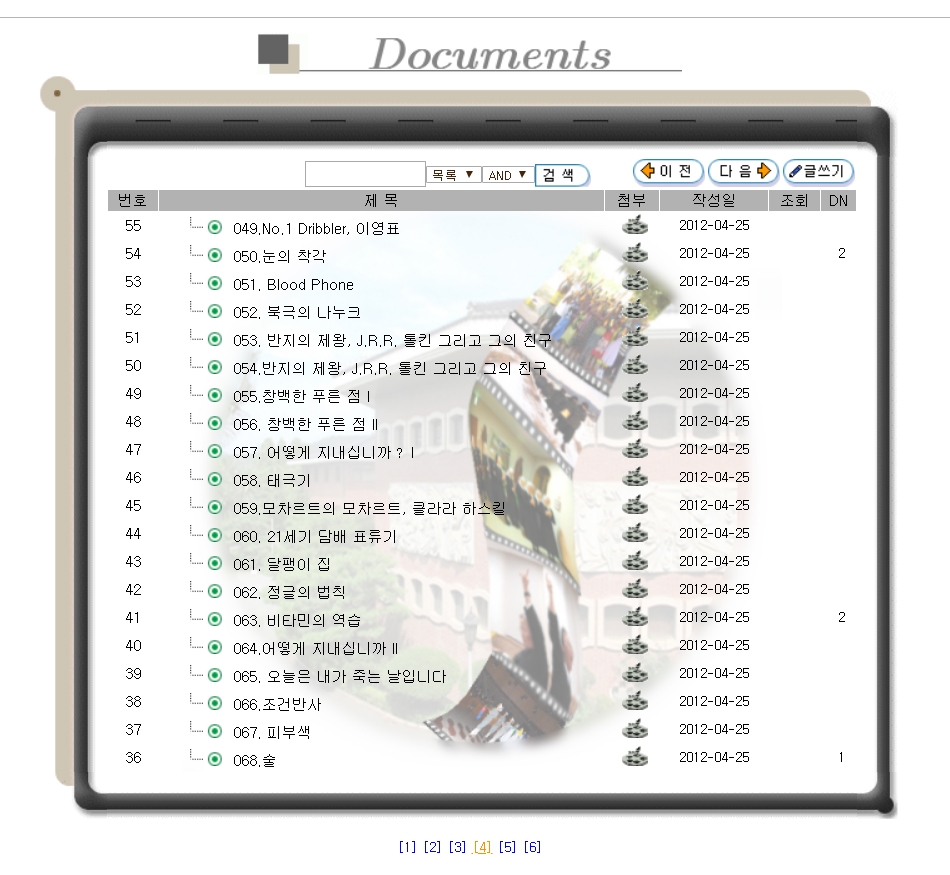
Task: Select current page [4] link
Action: click(482, 847)
